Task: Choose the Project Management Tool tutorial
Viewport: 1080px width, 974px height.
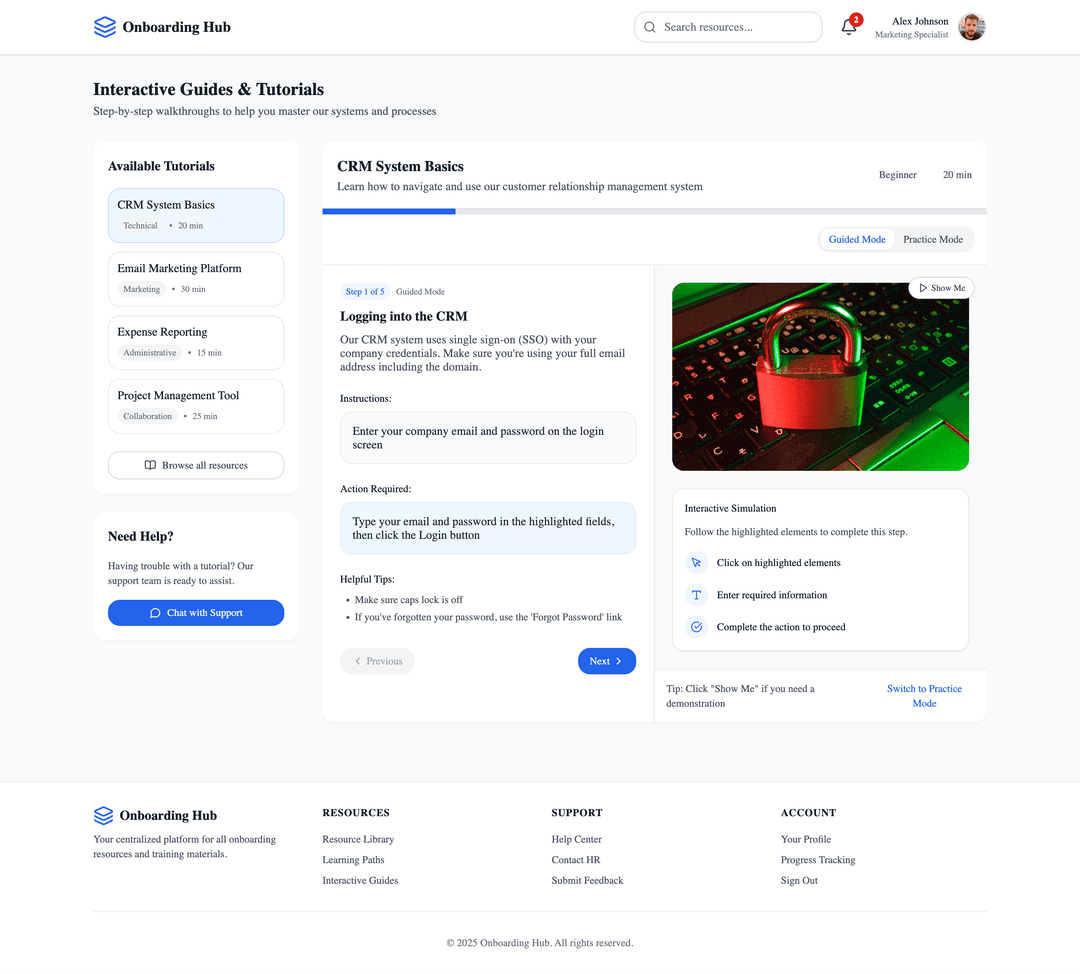Action: click(196, 406)
